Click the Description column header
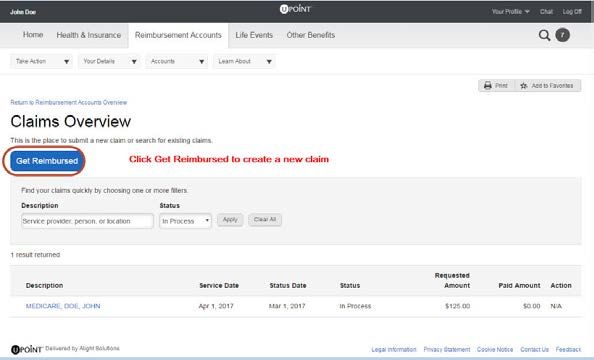This screenshot has width=594, height=360. pos(44,286)
